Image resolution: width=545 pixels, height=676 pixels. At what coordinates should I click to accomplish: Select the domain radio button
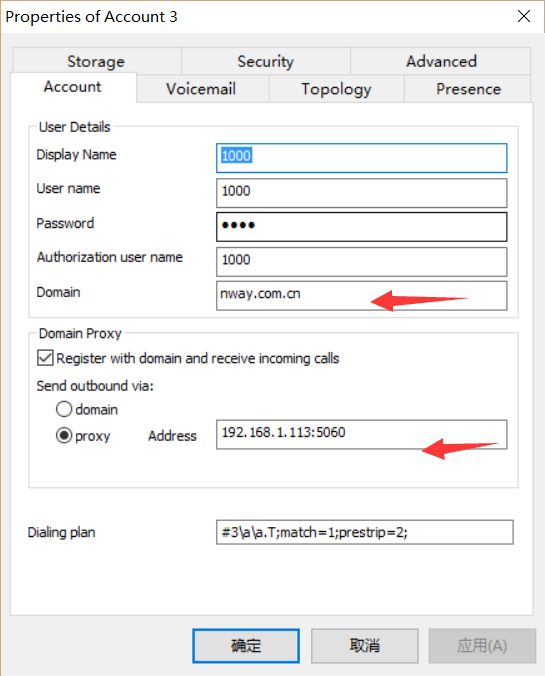coord(64,409)
